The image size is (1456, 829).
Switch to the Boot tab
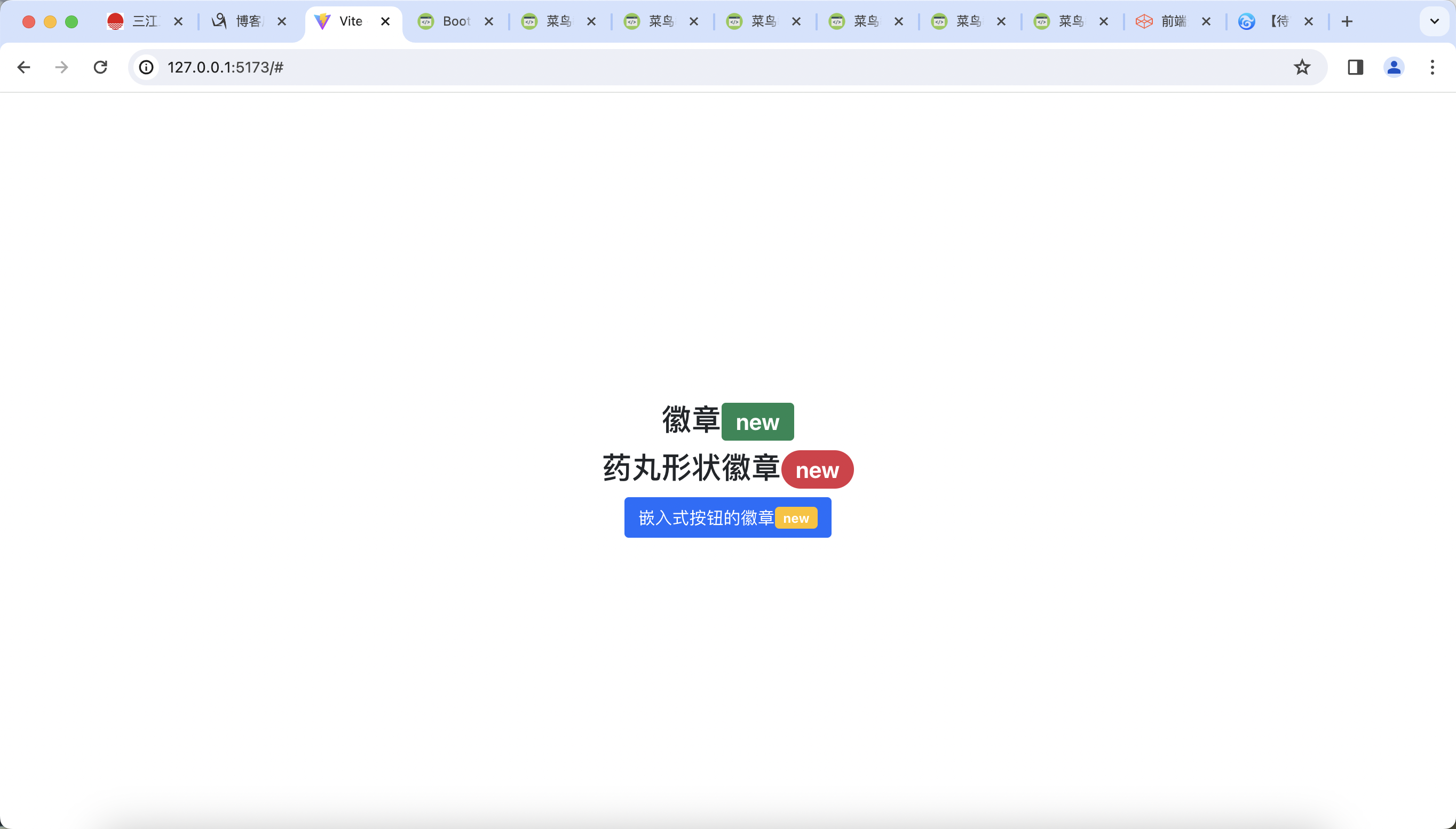[456, 22]
